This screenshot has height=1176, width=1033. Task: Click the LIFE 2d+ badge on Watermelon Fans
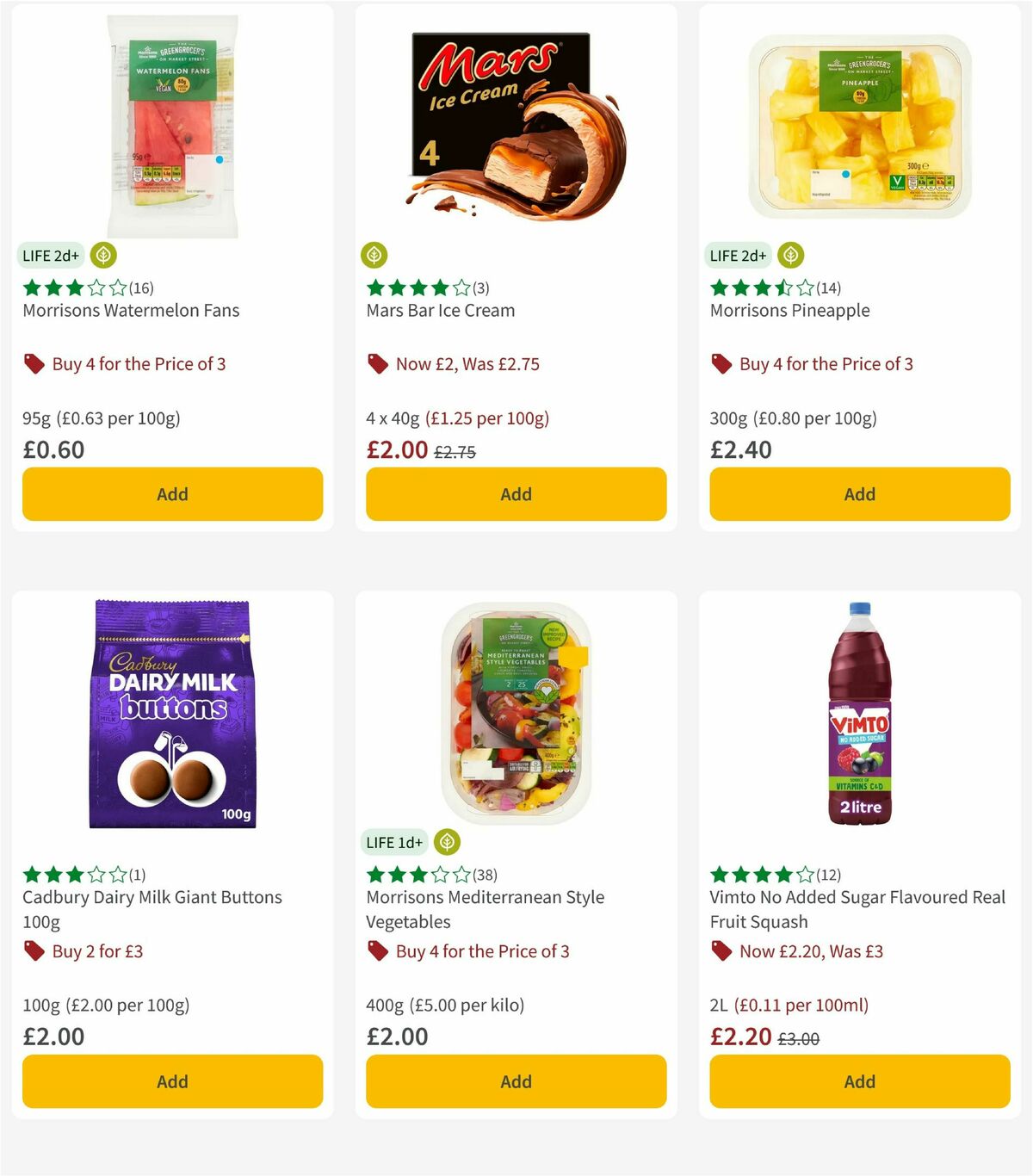(50, 256)
